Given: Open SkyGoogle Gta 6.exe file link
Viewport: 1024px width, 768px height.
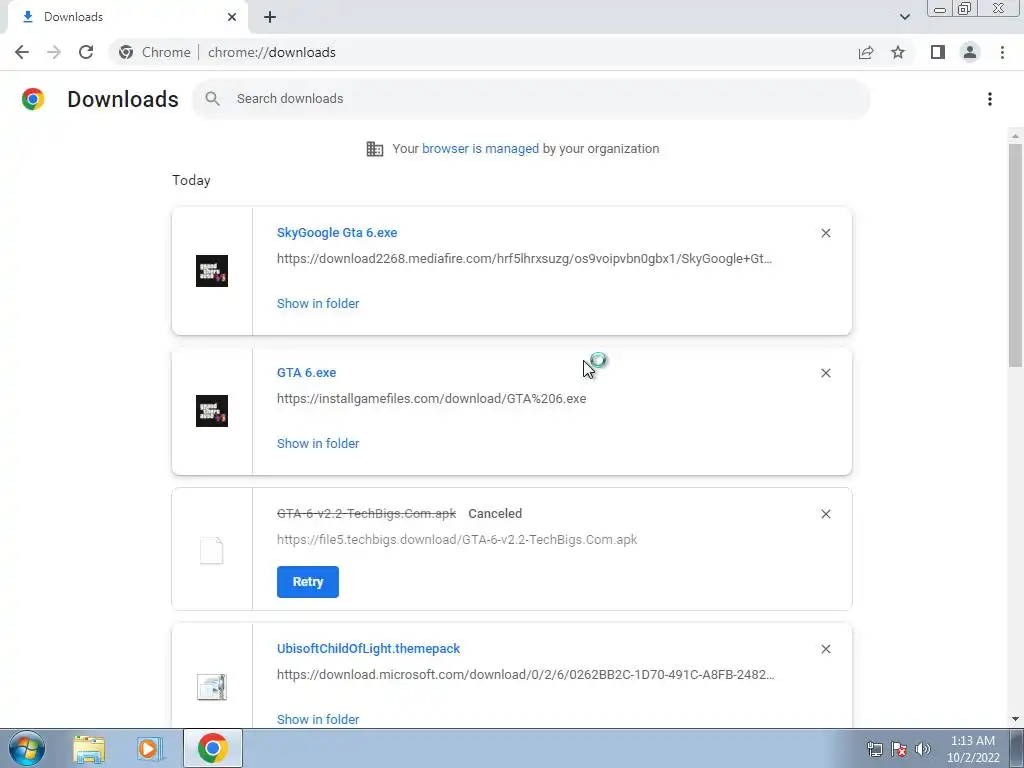Looking at the screenshot, I should 337,232.
